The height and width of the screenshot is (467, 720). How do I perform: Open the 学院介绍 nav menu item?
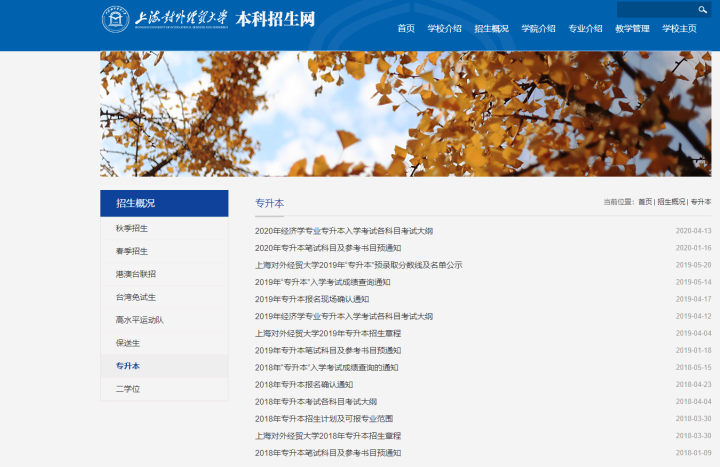pyautogui.click(x=538, y=28)
